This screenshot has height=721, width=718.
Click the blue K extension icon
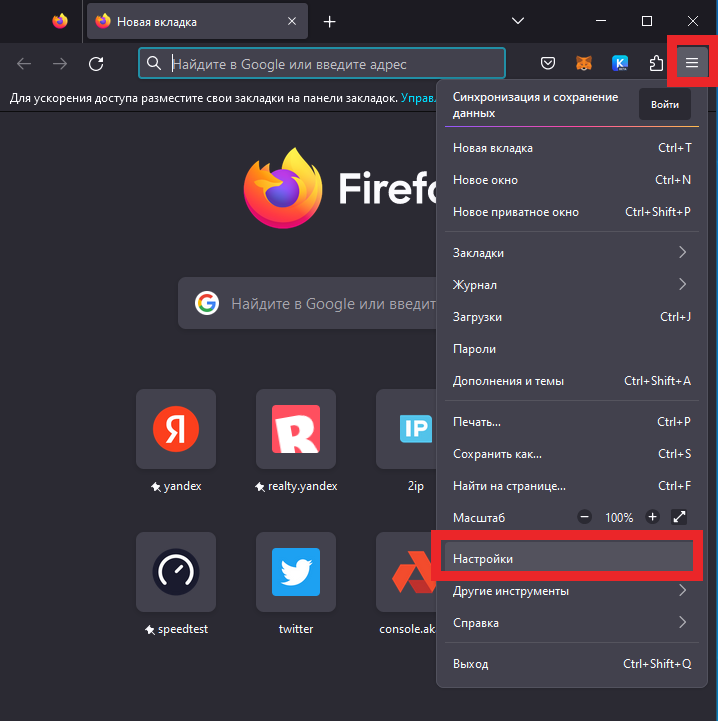(620, 63)
